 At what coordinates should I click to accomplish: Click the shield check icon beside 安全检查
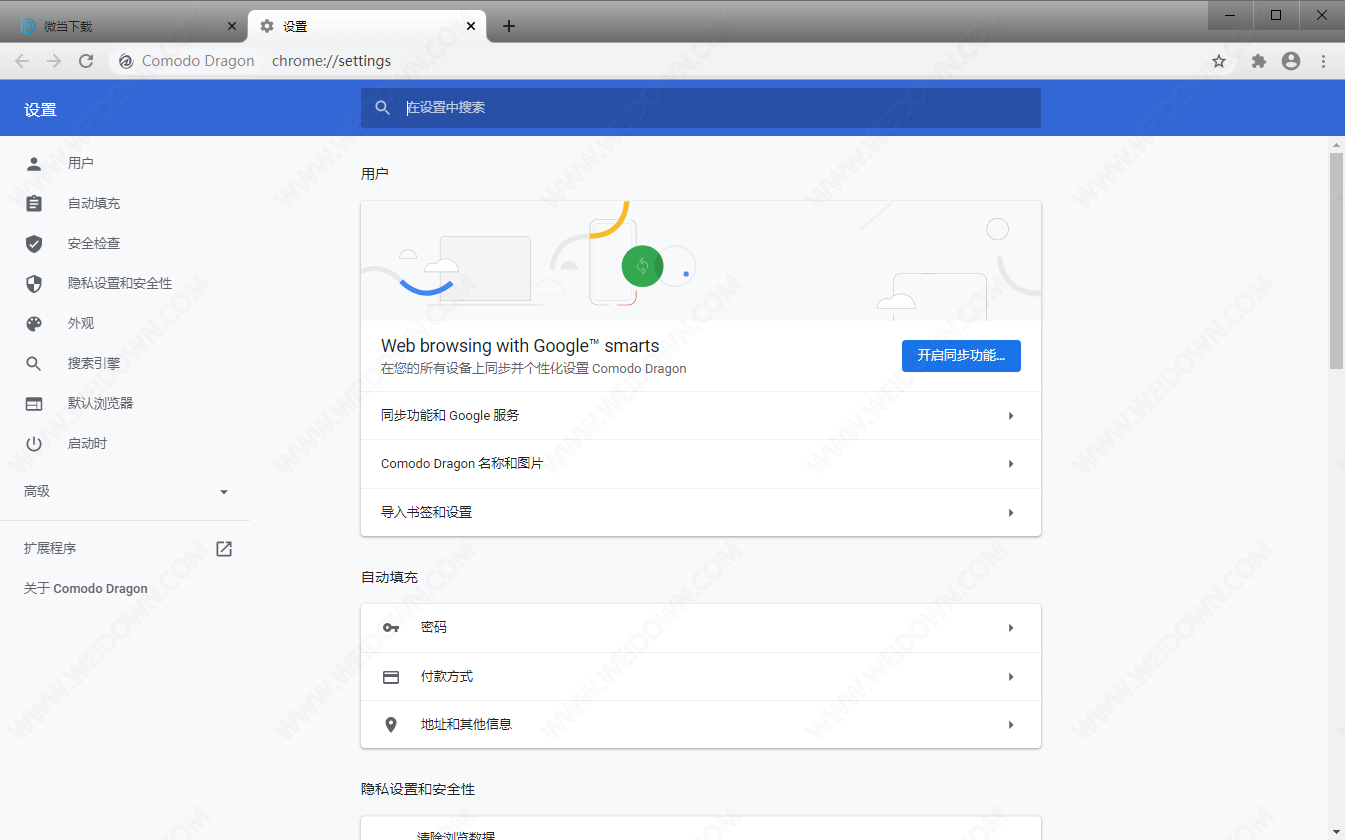pos(34,243)
